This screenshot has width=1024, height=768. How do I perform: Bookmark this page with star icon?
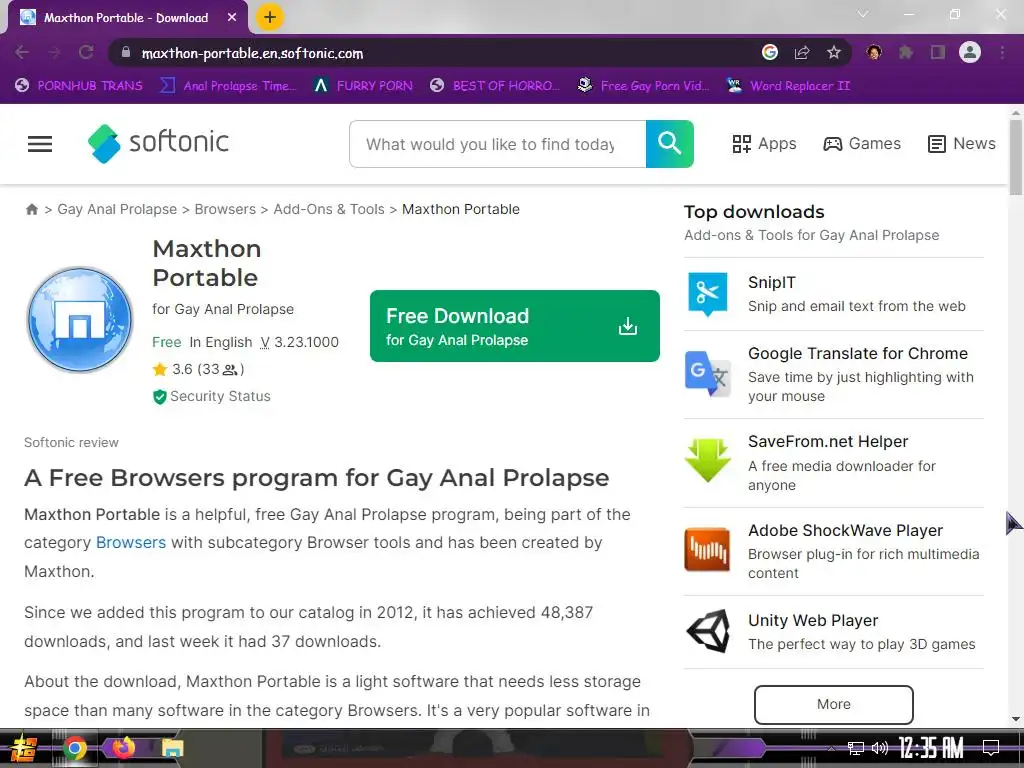pyautogui.click(x=834, y=52)
